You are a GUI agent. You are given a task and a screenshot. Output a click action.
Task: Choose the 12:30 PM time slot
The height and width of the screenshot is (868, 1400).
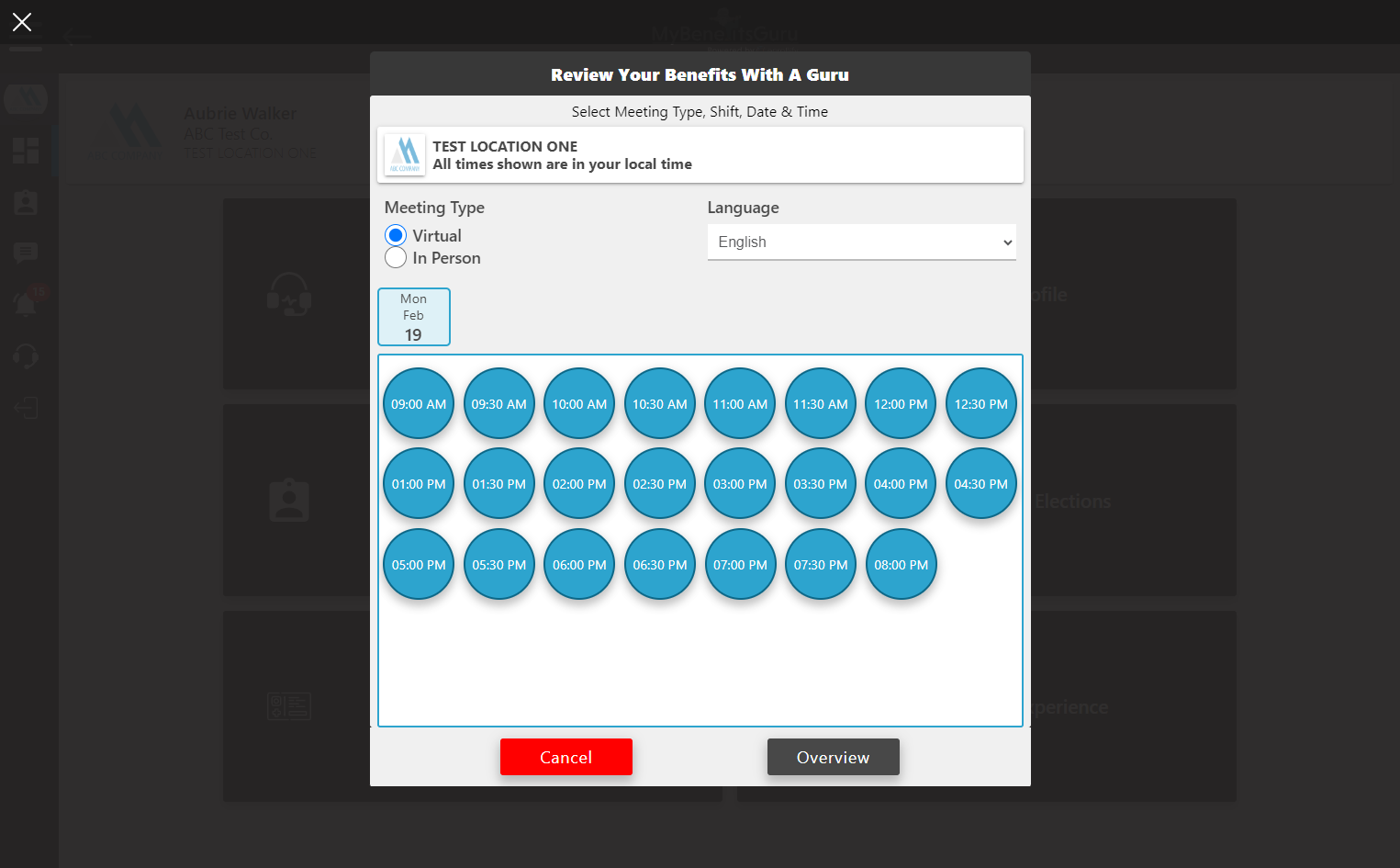[x=981, y=404]
